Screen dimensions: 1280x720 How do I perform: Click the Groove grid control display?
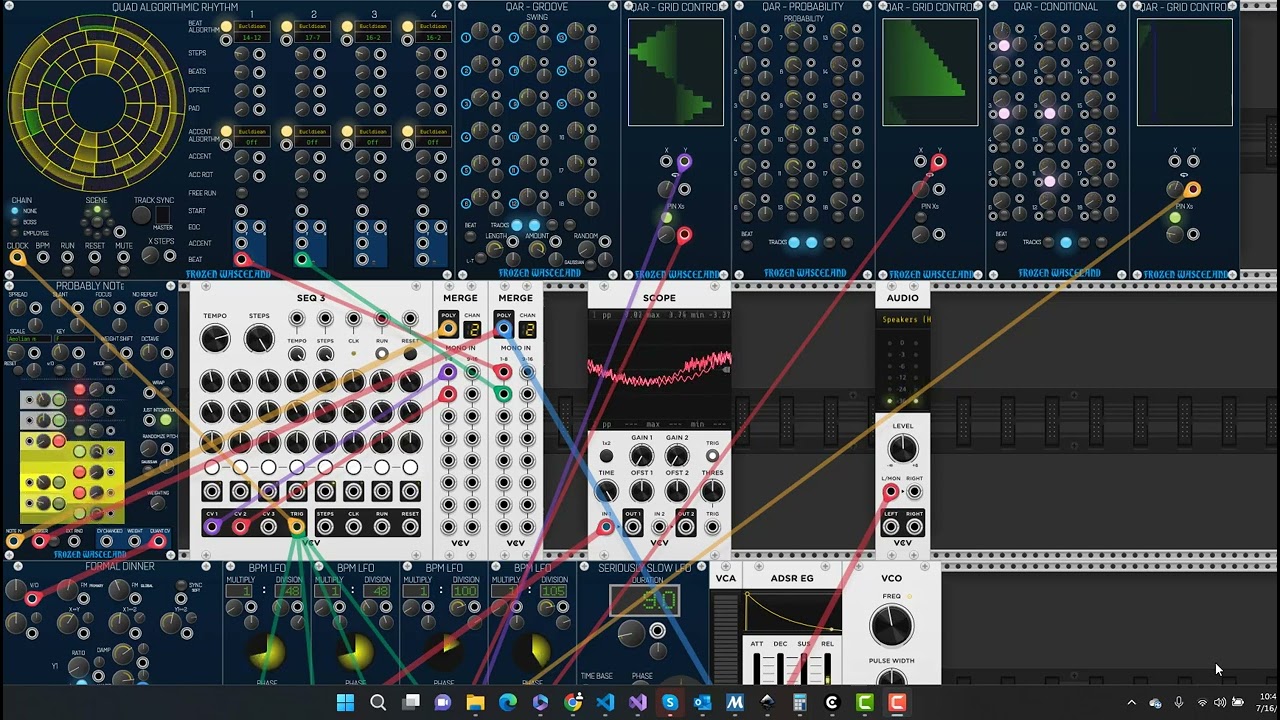tap(676, 72)
